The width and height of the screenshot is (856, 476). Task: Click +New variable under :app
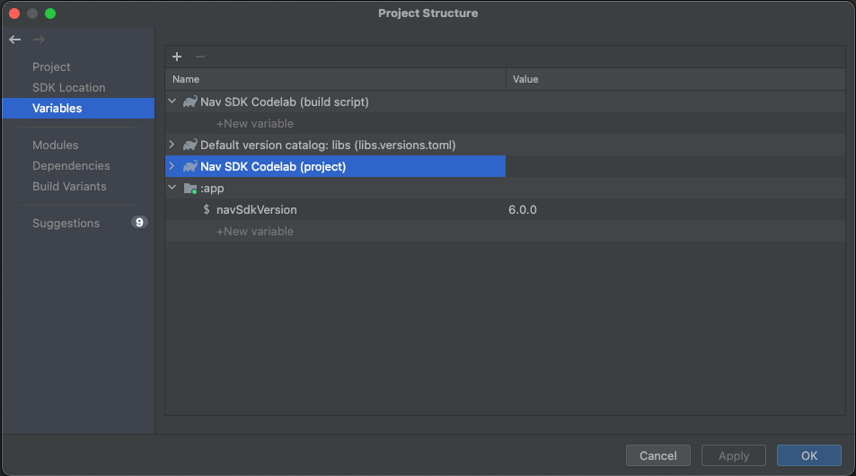point(255,232)
